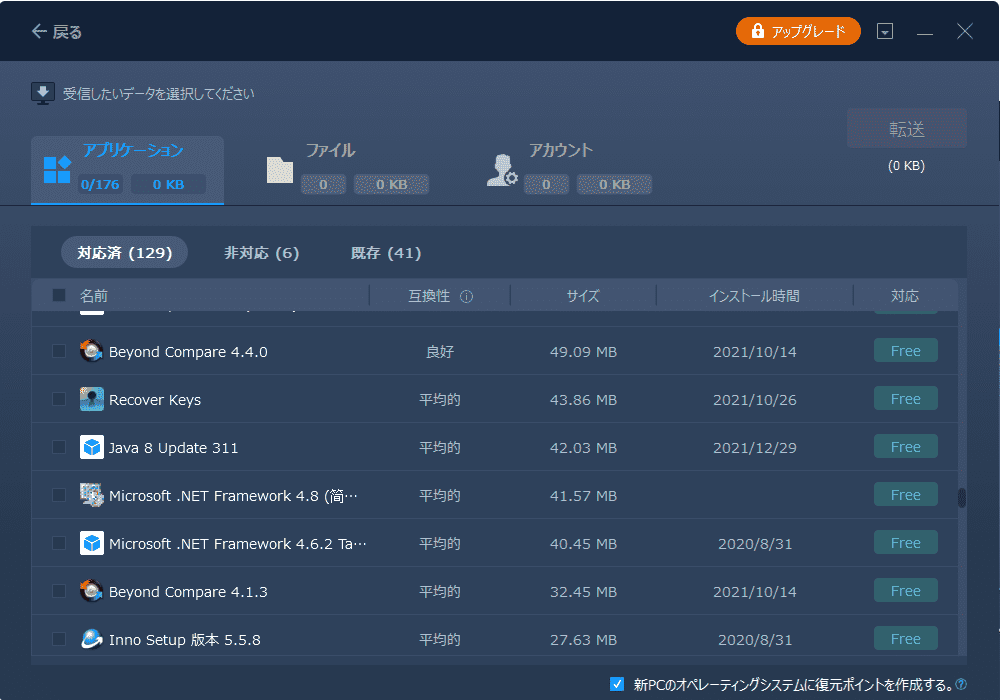Open the title bar dropdown menu

884,32
